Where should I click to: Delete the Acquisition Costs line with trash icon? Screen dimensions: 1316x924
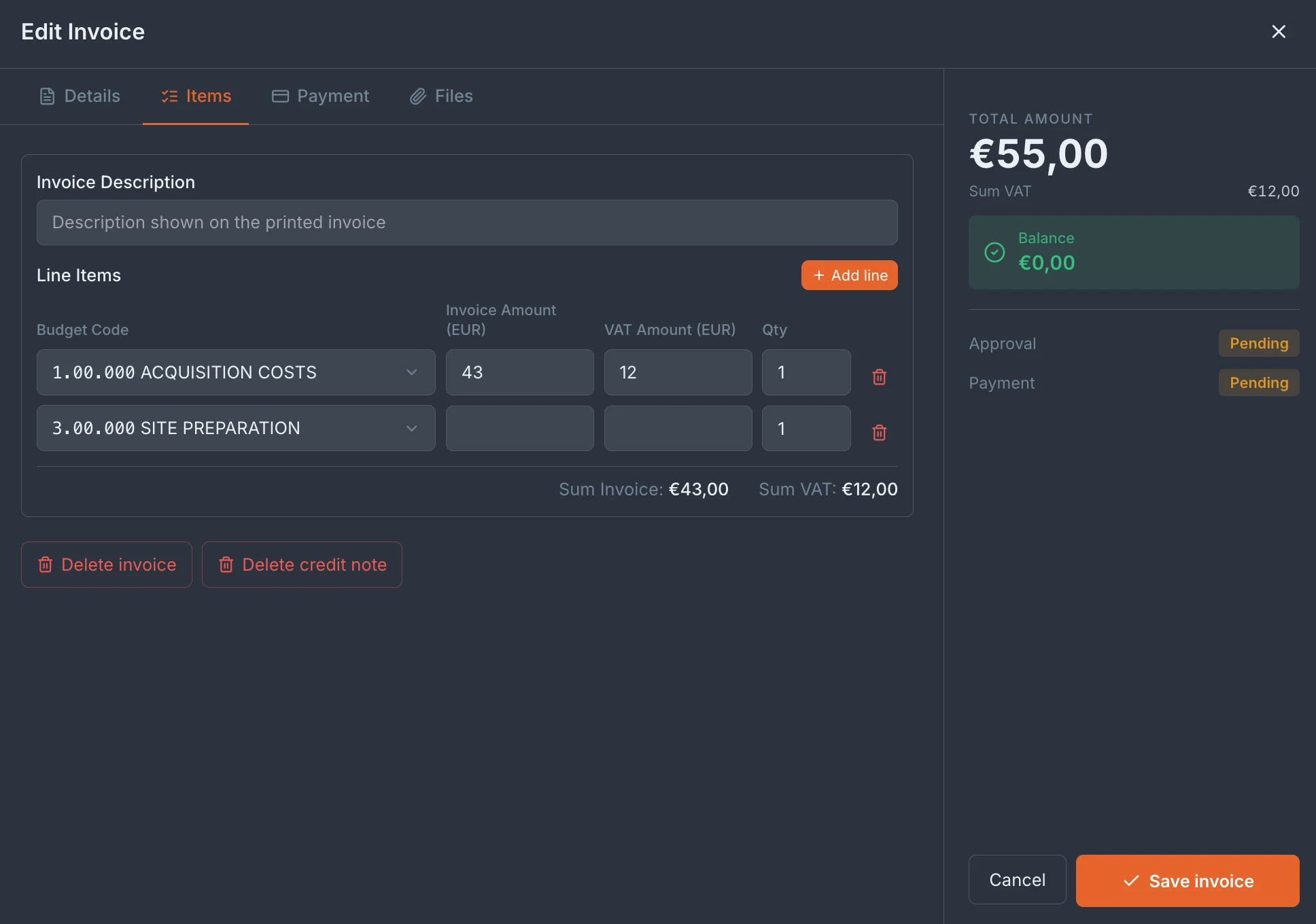(x=879, y=376)
